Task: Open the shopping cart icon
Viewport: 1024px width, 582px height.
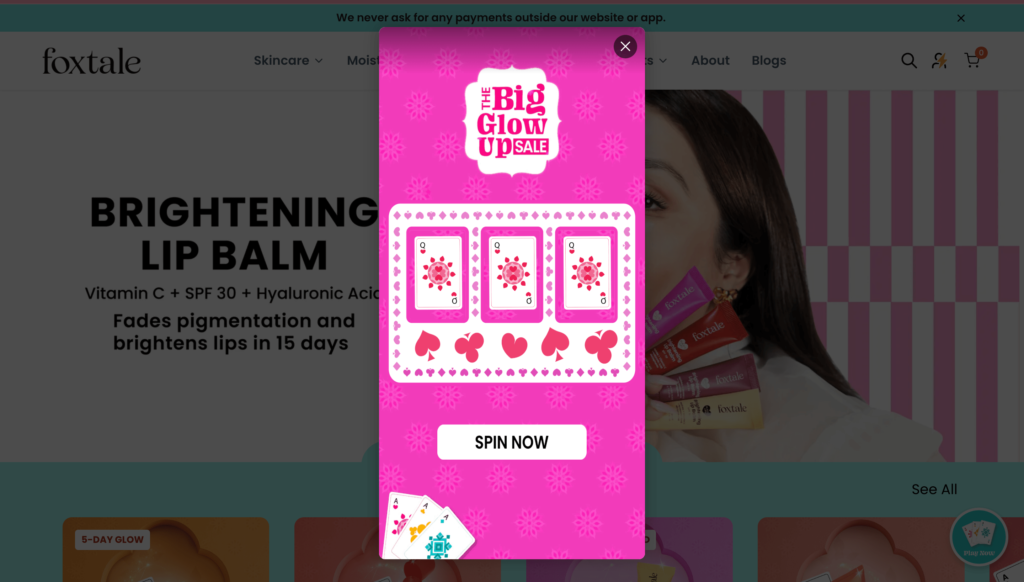Action: coord(973,59)
